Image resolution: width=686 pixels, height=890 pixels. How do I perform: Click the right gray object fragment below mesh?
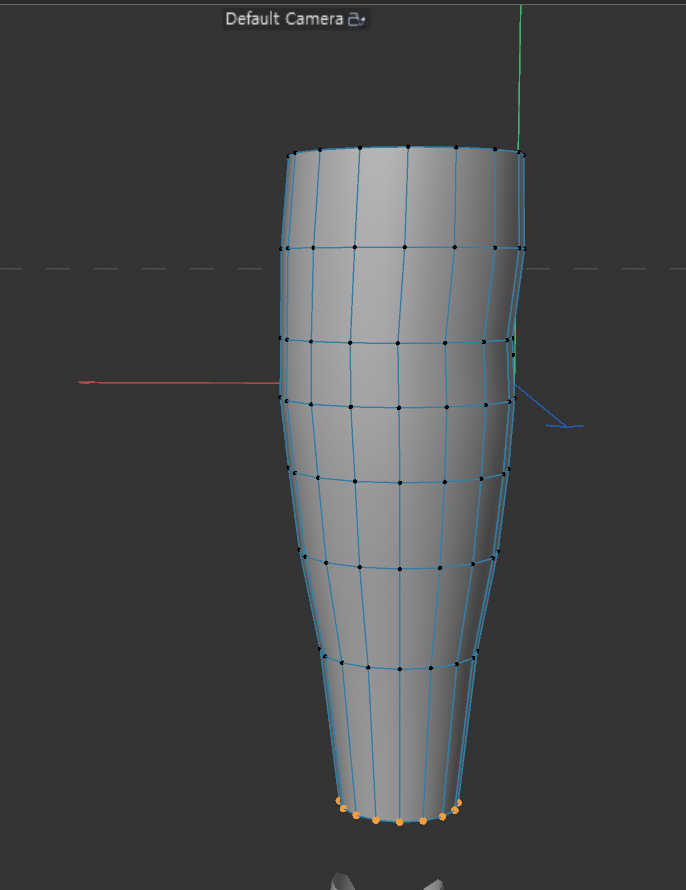(x=430, y=884)
